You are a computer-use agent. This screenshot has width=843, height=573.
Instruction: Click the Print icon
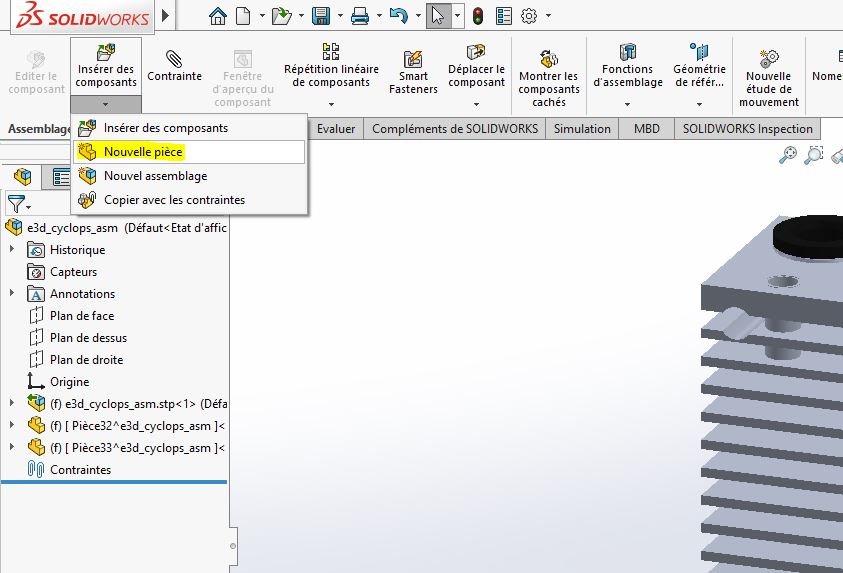pos(360,16)
